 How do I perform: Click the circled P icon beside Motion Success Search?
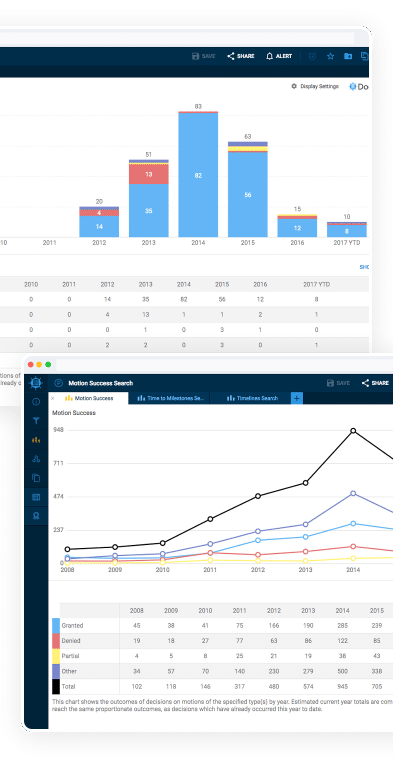[59, 383]
